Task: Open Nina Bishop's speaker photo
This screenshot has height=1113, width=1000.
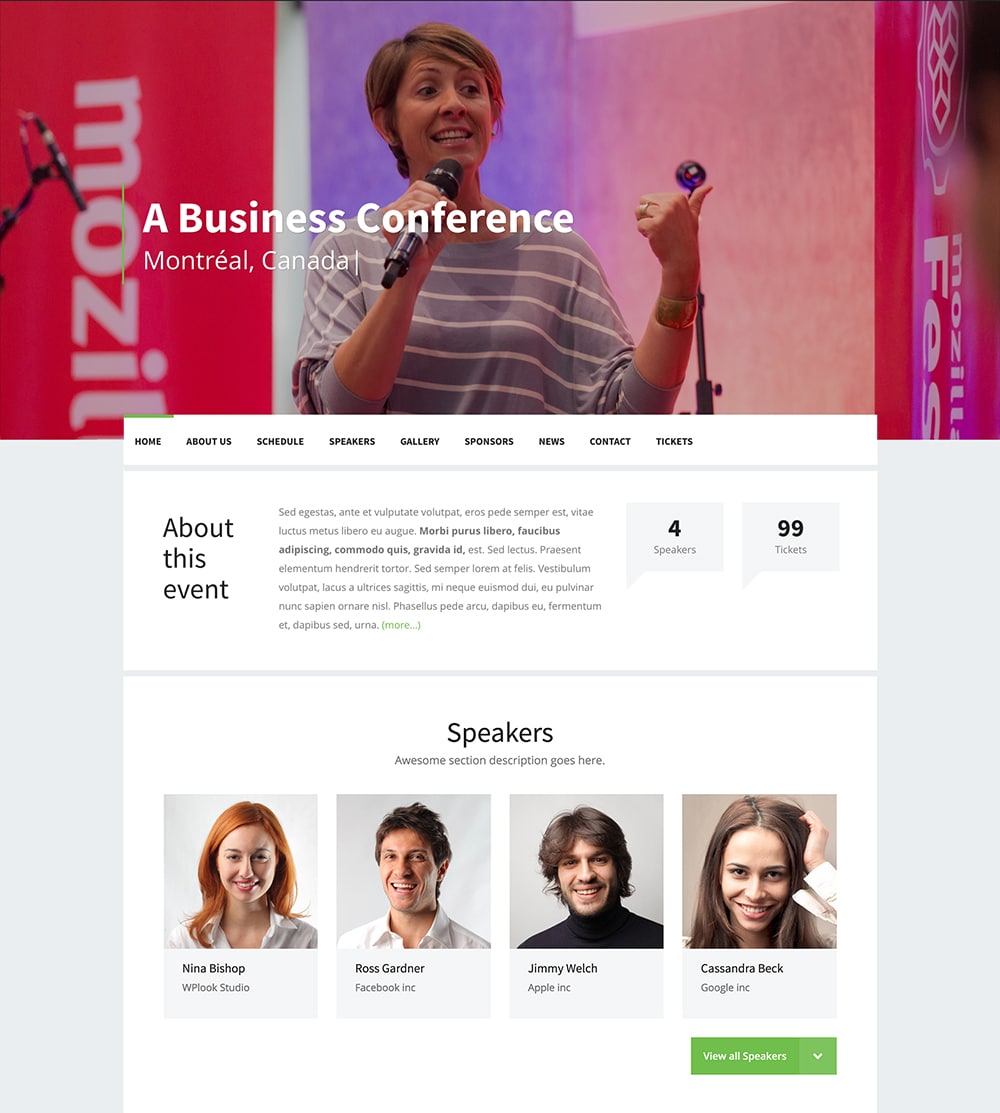Action: point(241,871)
